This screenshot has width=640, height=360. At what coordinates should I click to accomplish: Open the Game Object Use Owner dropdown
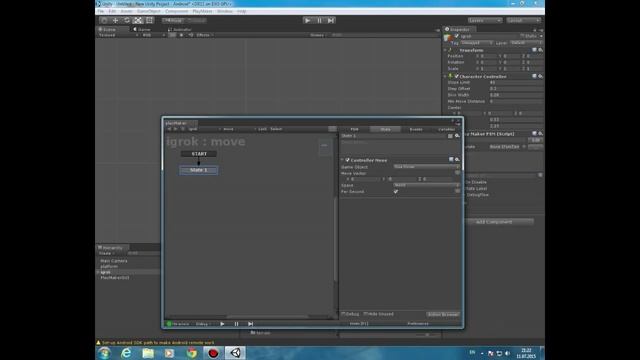[x=427, y=167]
